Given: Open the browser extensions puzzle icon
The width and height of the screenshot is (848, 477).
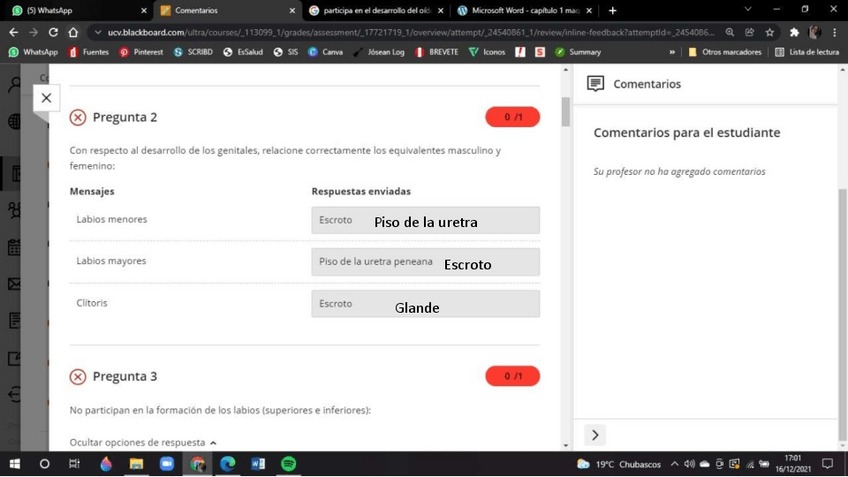Looking at the screenshot, I should point(794,32).
